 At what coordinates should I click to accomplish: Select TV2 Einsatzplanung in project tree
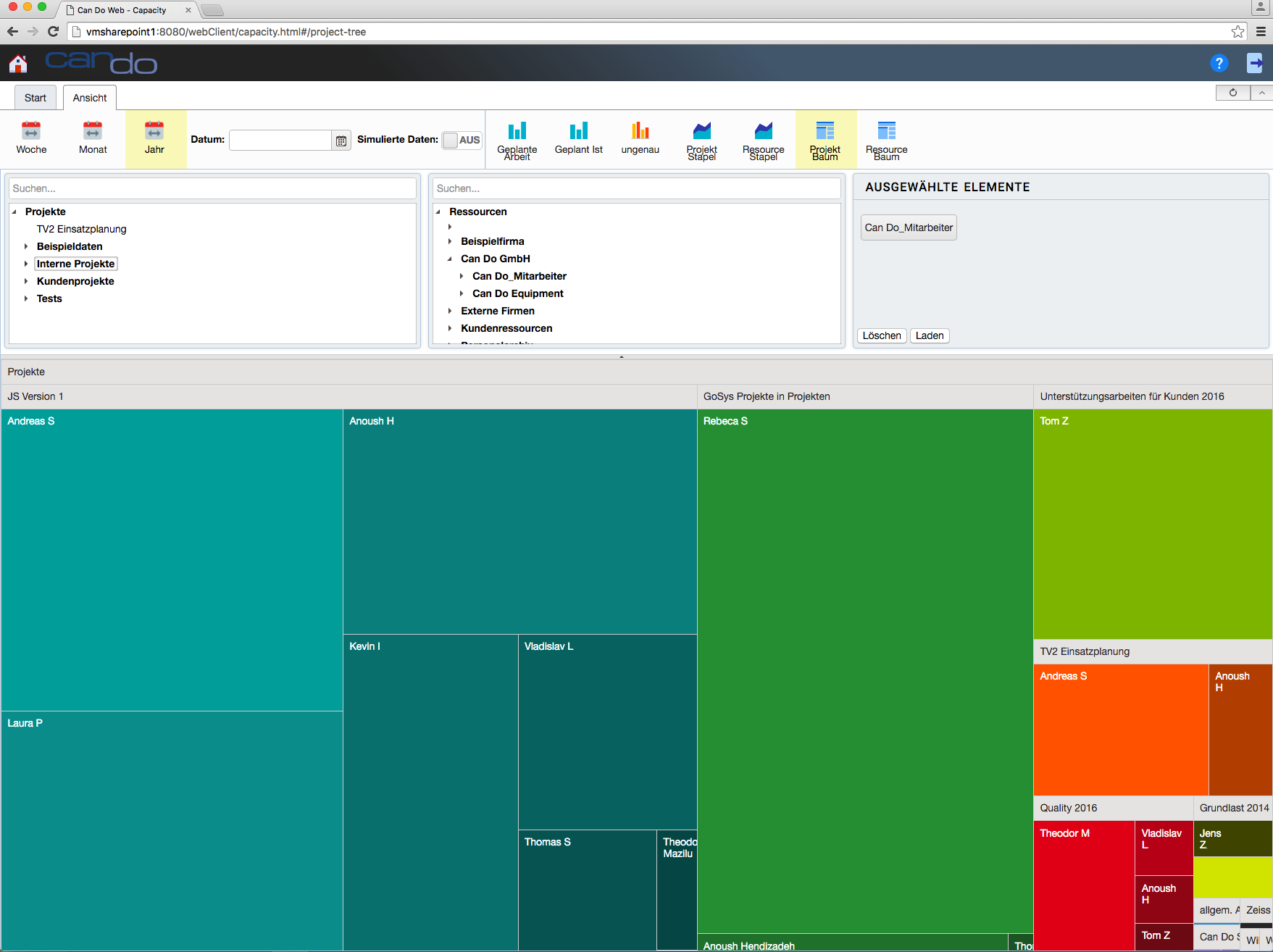81,229
